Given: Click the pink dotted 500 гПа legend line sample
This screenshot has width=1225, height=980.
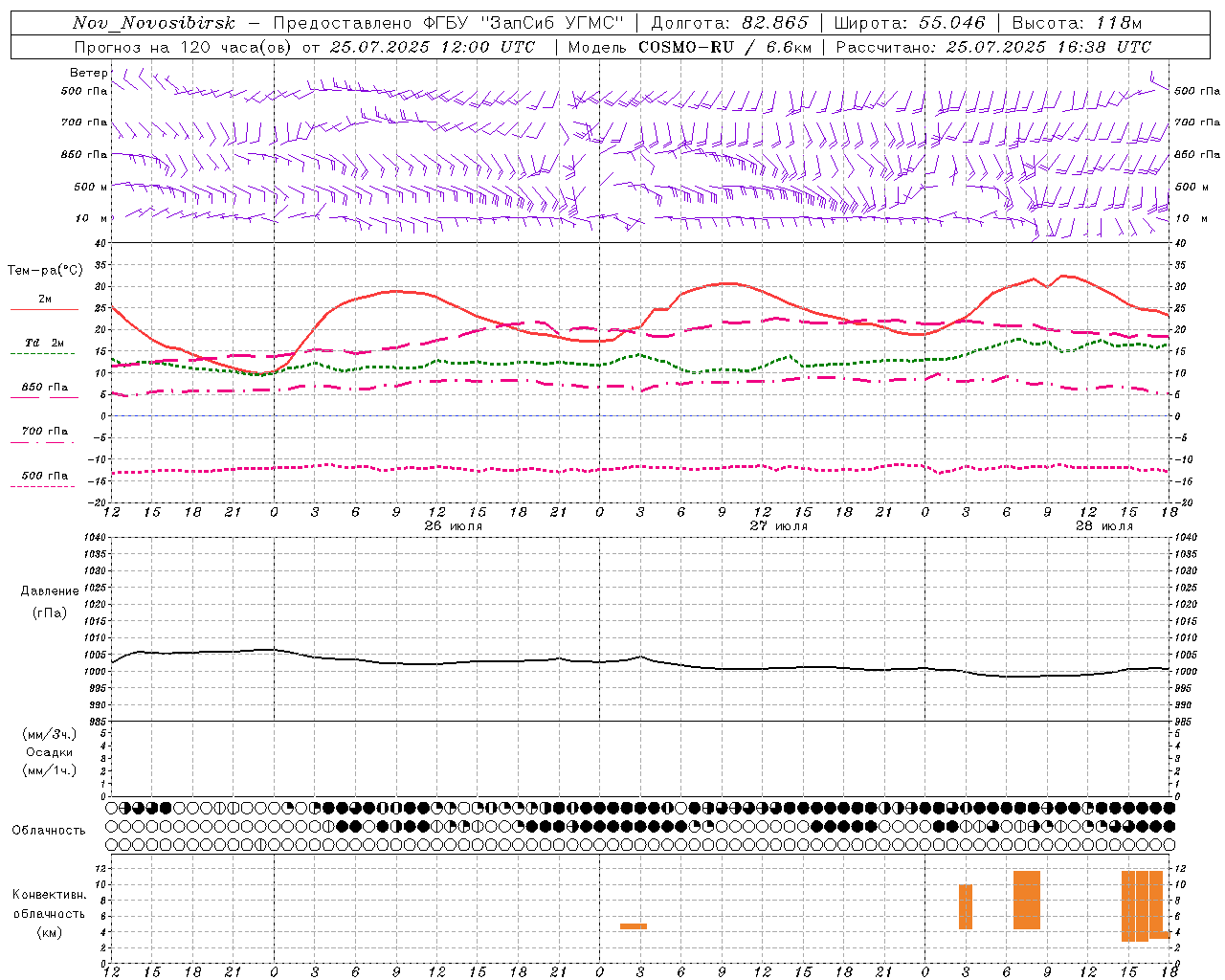Looking at the screenshot, I should pos(42,486).
